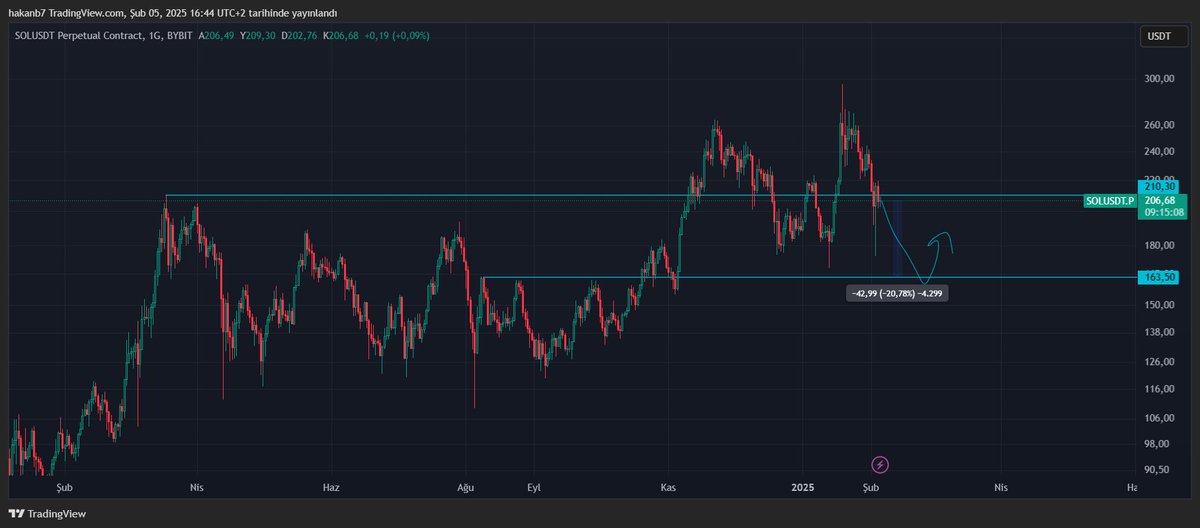This screenshot has width=1200, height=528.
Task: Click the Kas time axis label
Action: (x=669, y=487)
